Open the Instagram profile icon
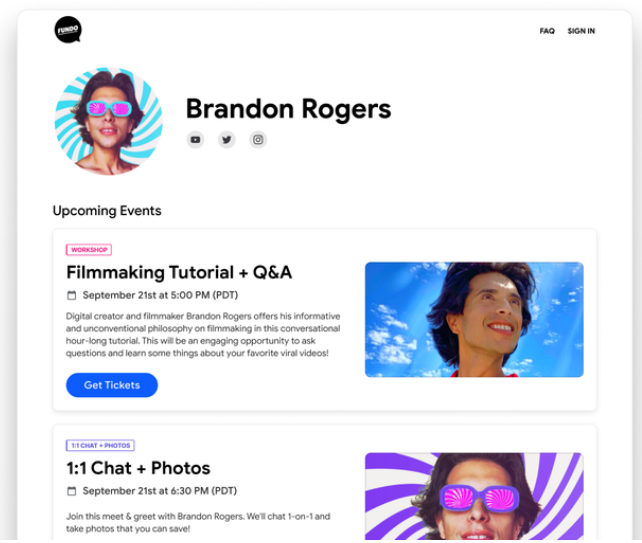The height and width of the screenshot is (543, 642). pos(258,140)
